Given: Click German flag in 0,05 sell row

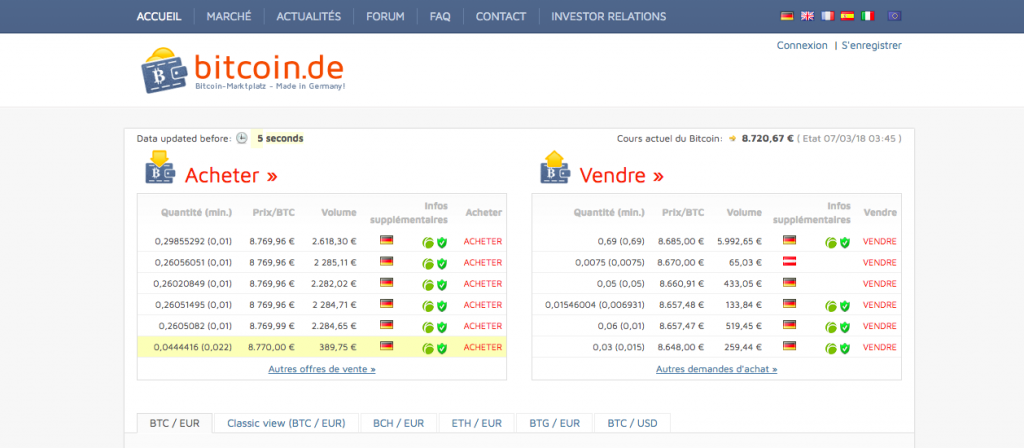Looking at the screenshot, I should (x=789, y=282).
